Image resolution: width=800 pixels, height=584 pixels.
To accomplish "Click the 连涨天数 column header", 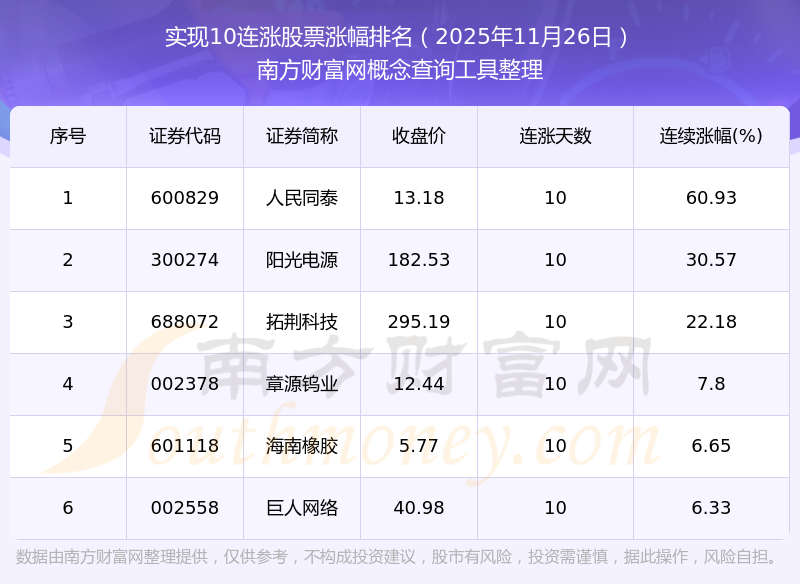I will tap(555, 136).
